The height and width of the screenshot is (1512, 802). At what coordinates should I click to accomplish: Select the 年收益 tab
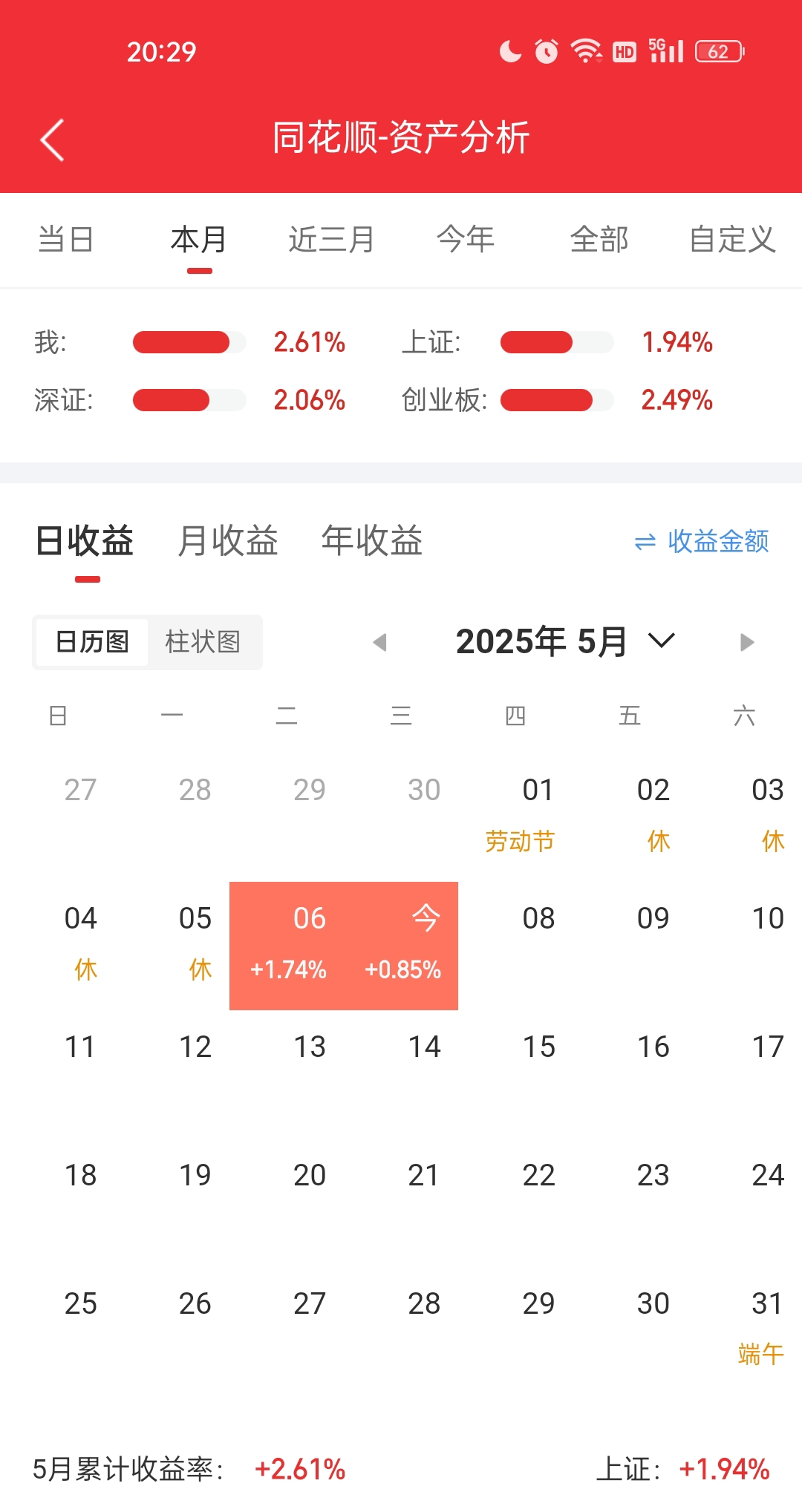click(x=372, y=540)
